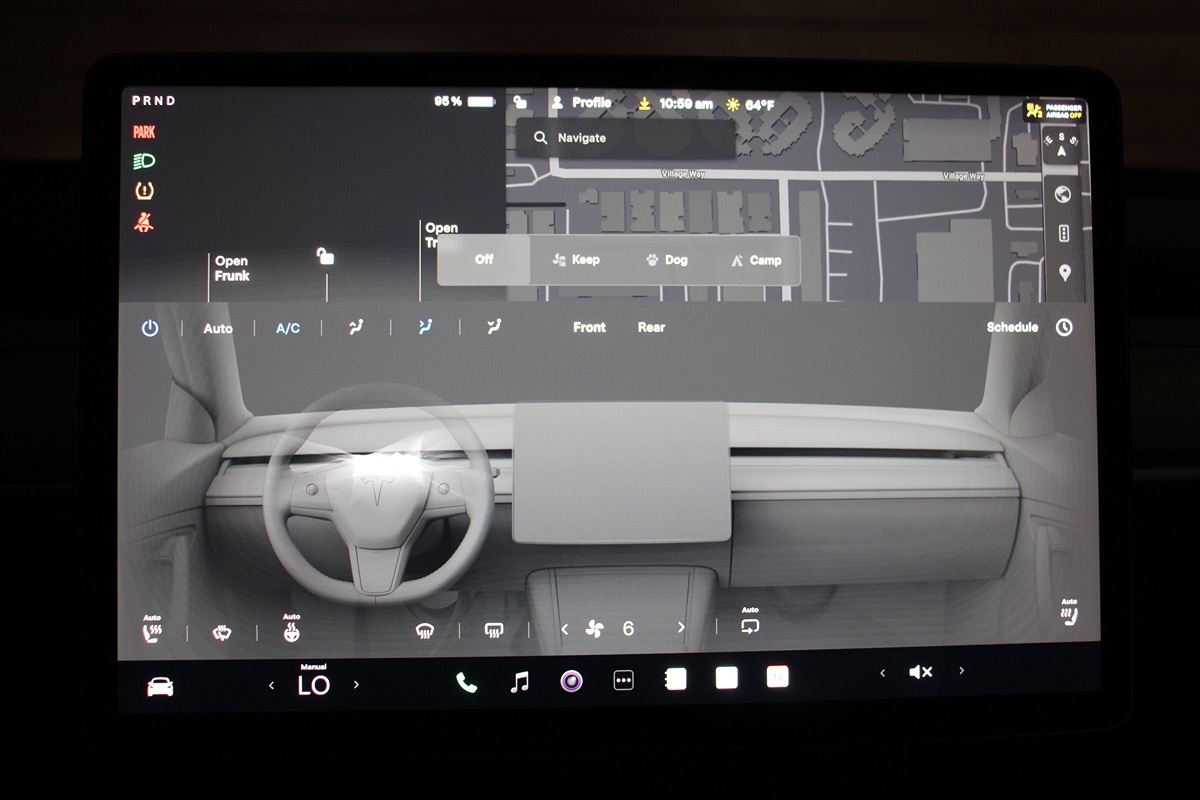Image resolution: width=1200 pixels, height=800 pixels.
Task: Turn on front windshield defrost
Action: (x=425, y=630)
